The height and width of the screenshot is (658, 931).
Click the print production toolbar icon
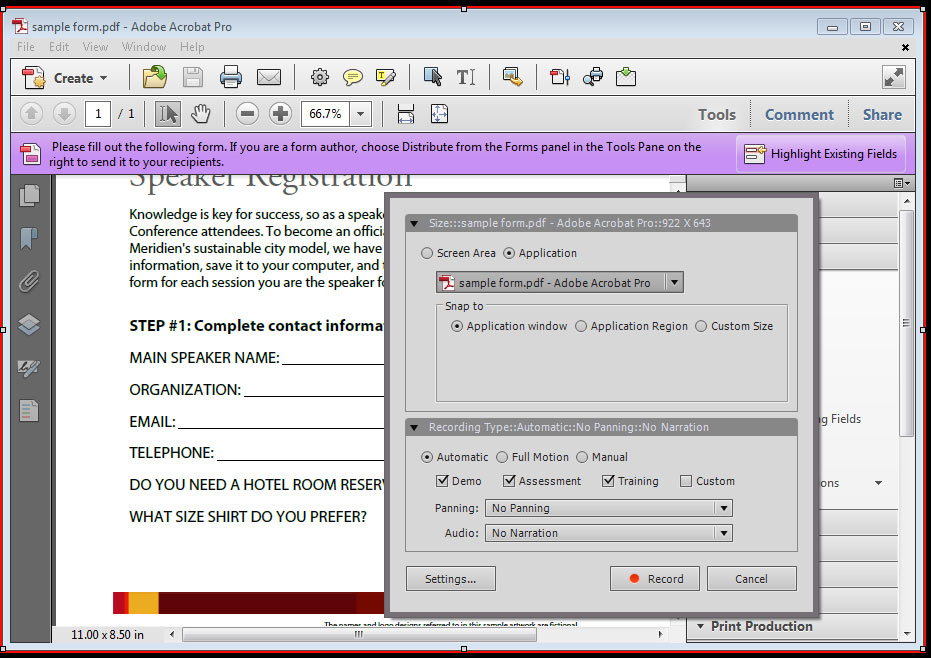(593, 77)
